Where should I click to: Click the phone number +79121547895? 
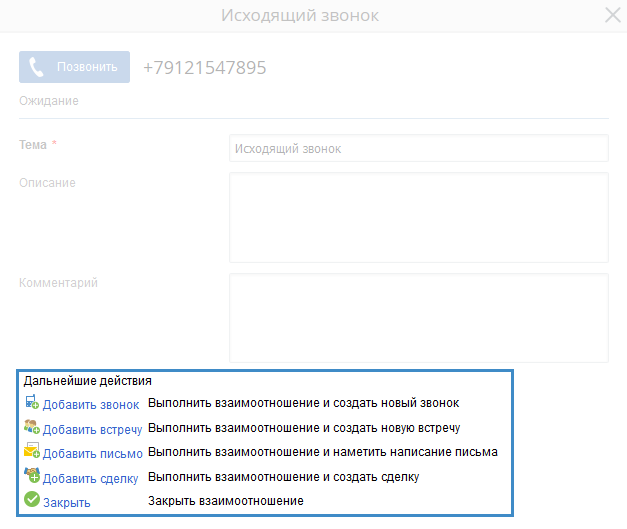(205, 68)
